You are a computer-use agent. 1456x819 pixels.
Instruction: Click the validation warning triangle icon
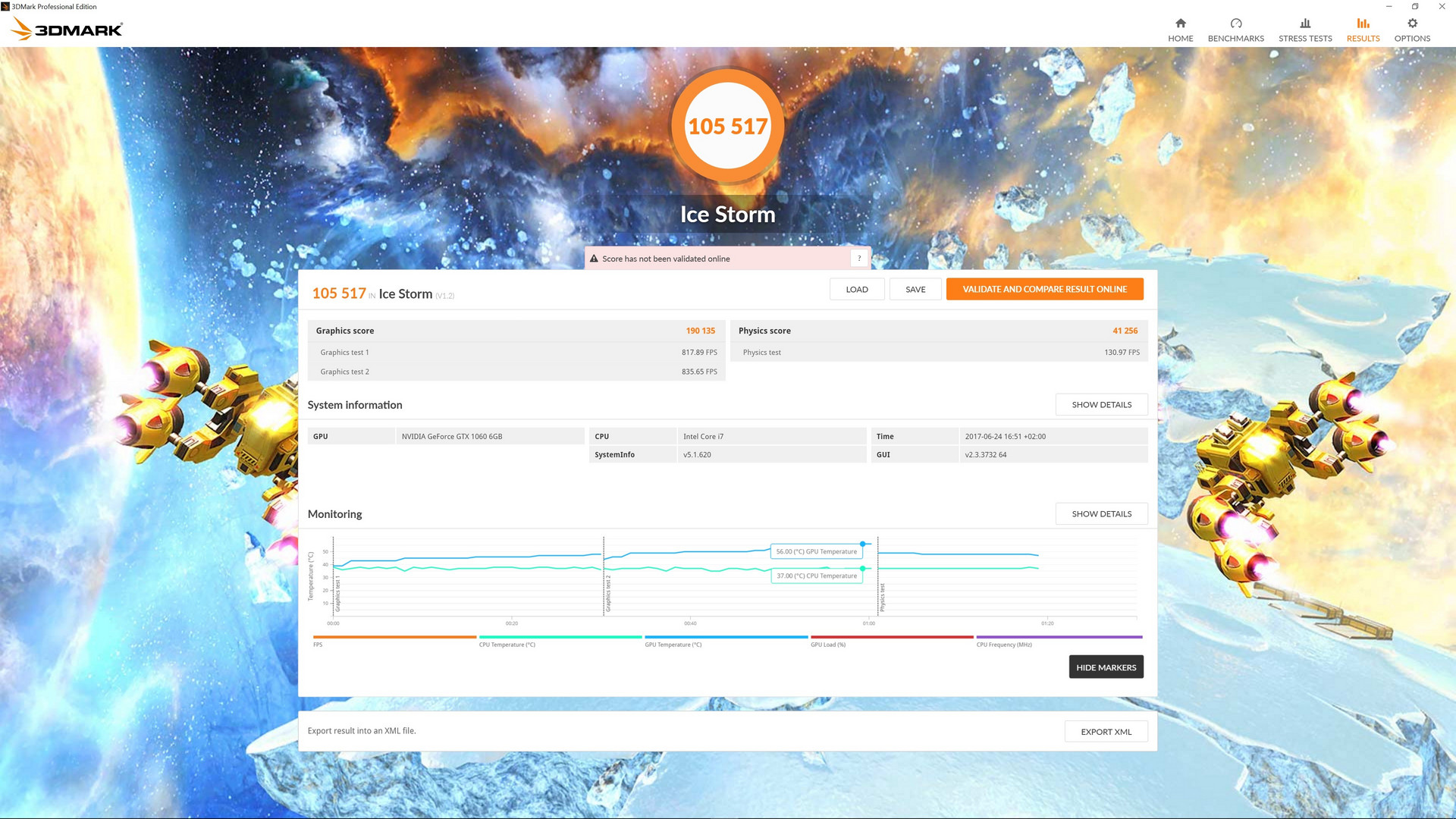594,259
